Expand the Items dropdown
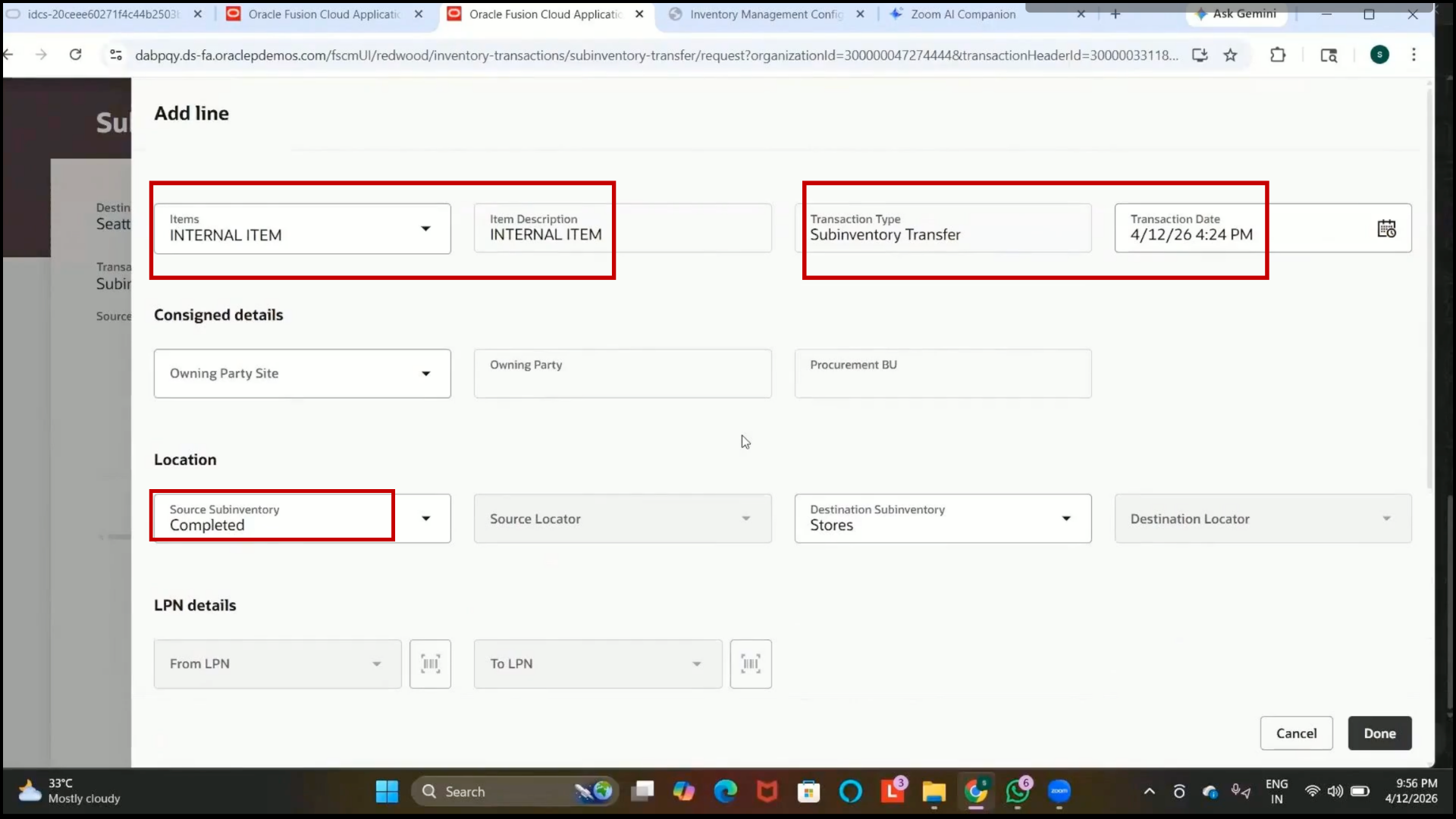 tap(425, 228)
